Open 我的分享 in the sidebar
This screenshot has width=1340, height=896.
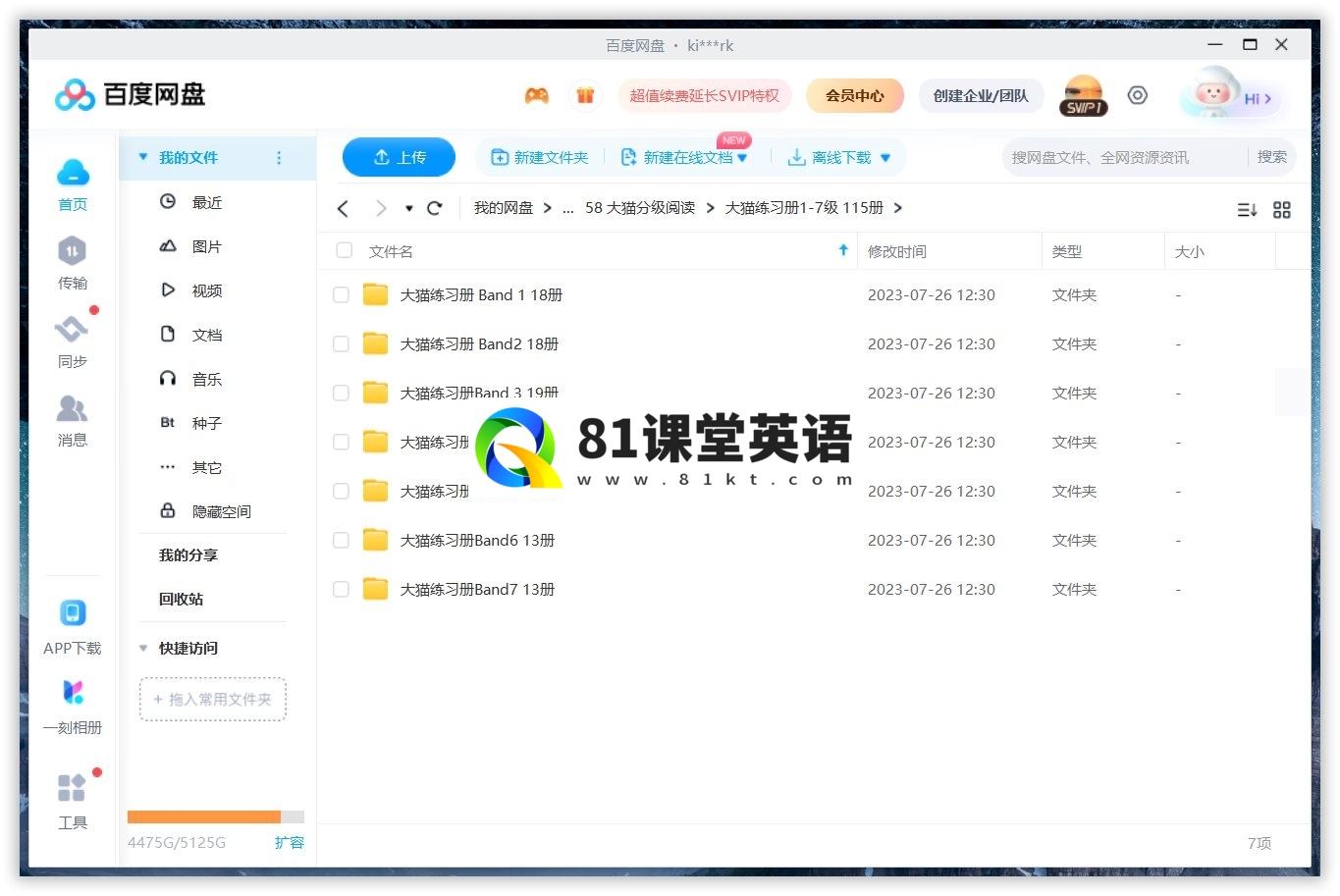188,554
